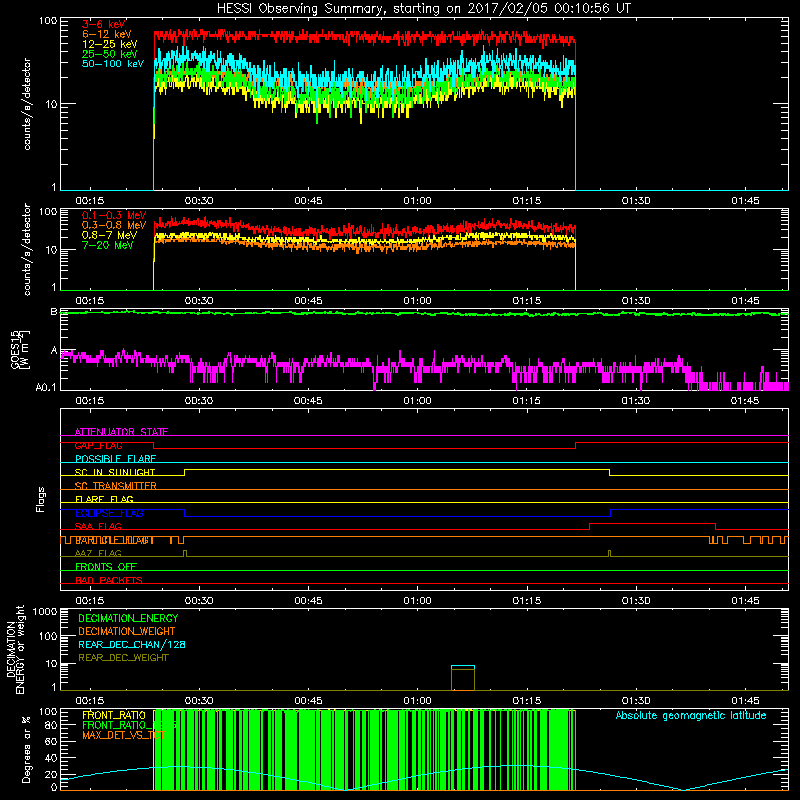Select the DECIMATION ENERGY or weight axis label

pyautogui.click(x=15, y=649)
